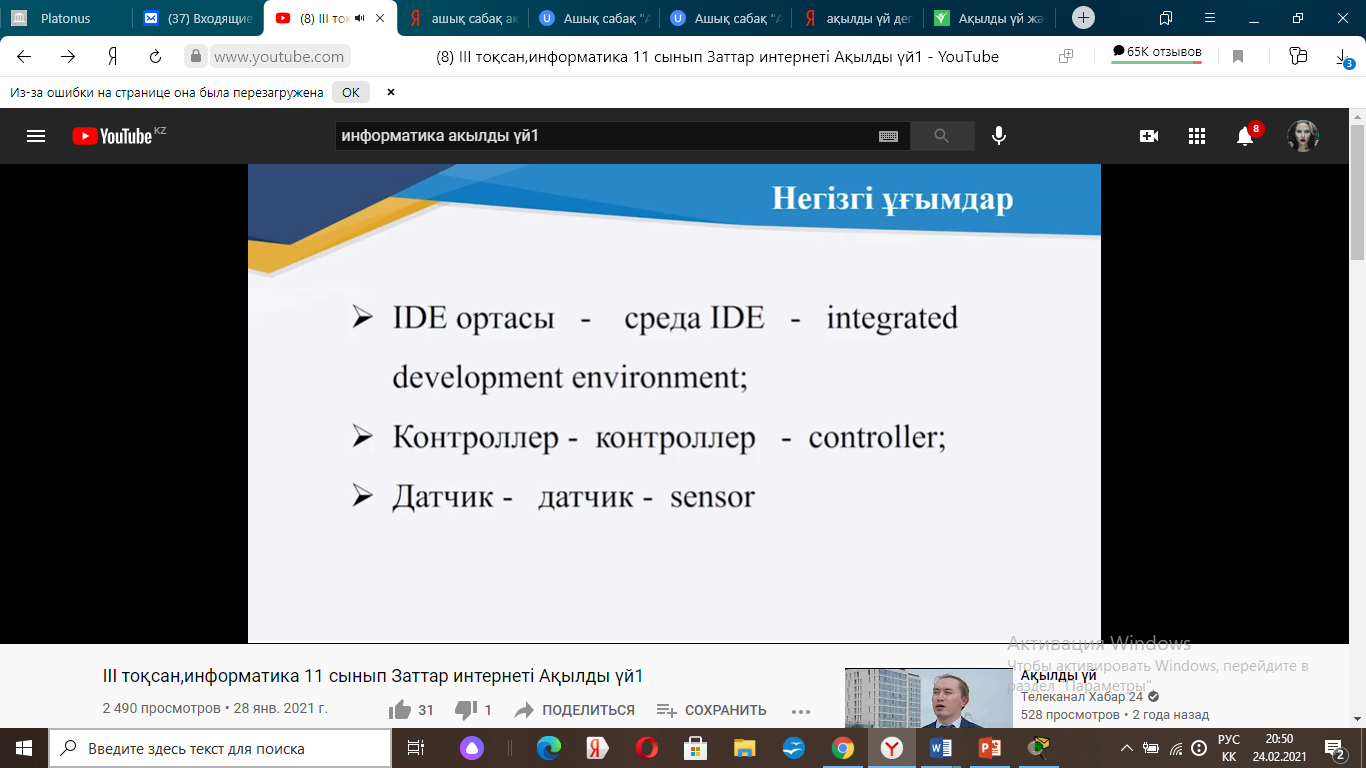Open the account avatar menu

pos(1302,136)
